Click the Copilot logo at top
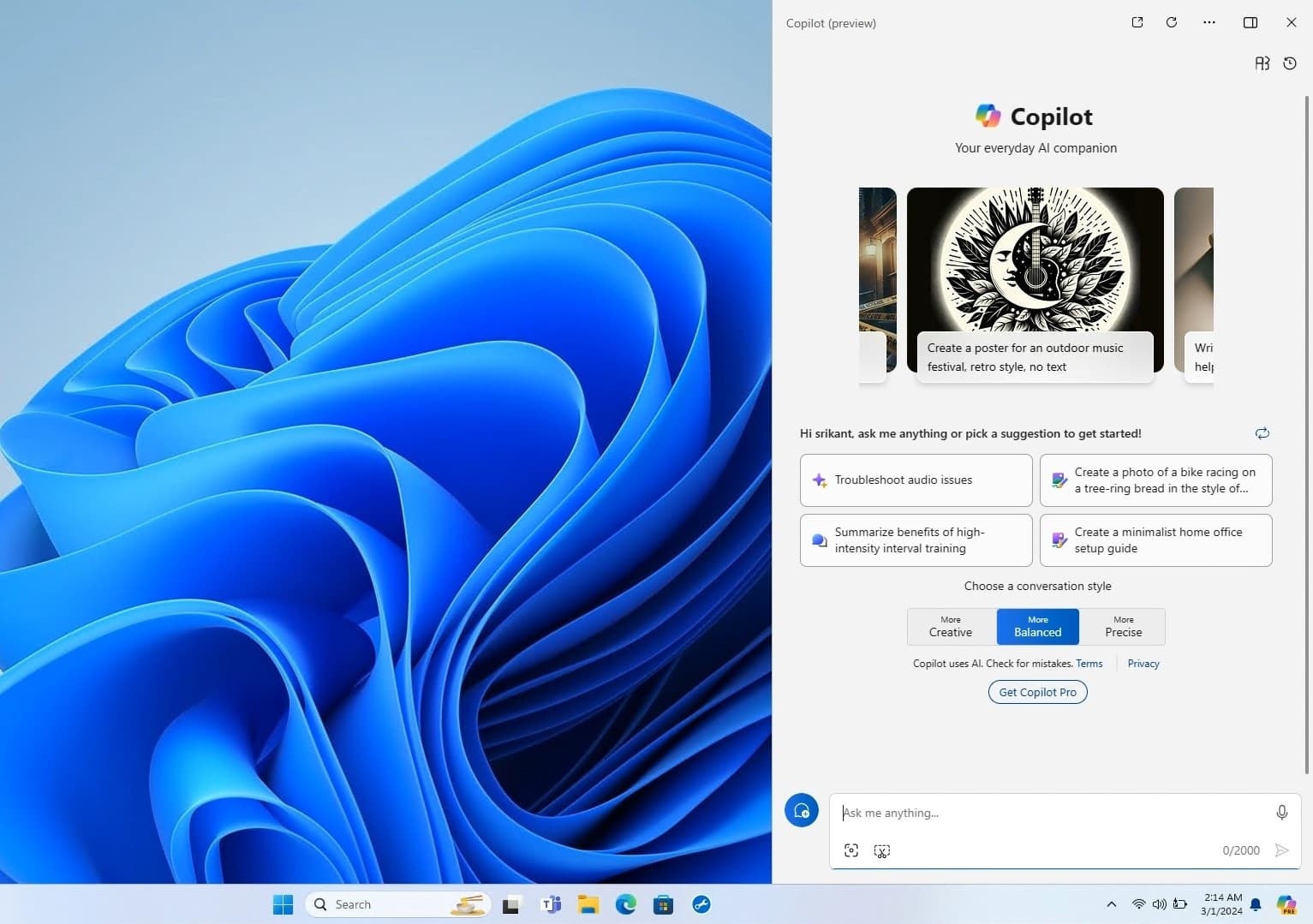 [988, 116]
